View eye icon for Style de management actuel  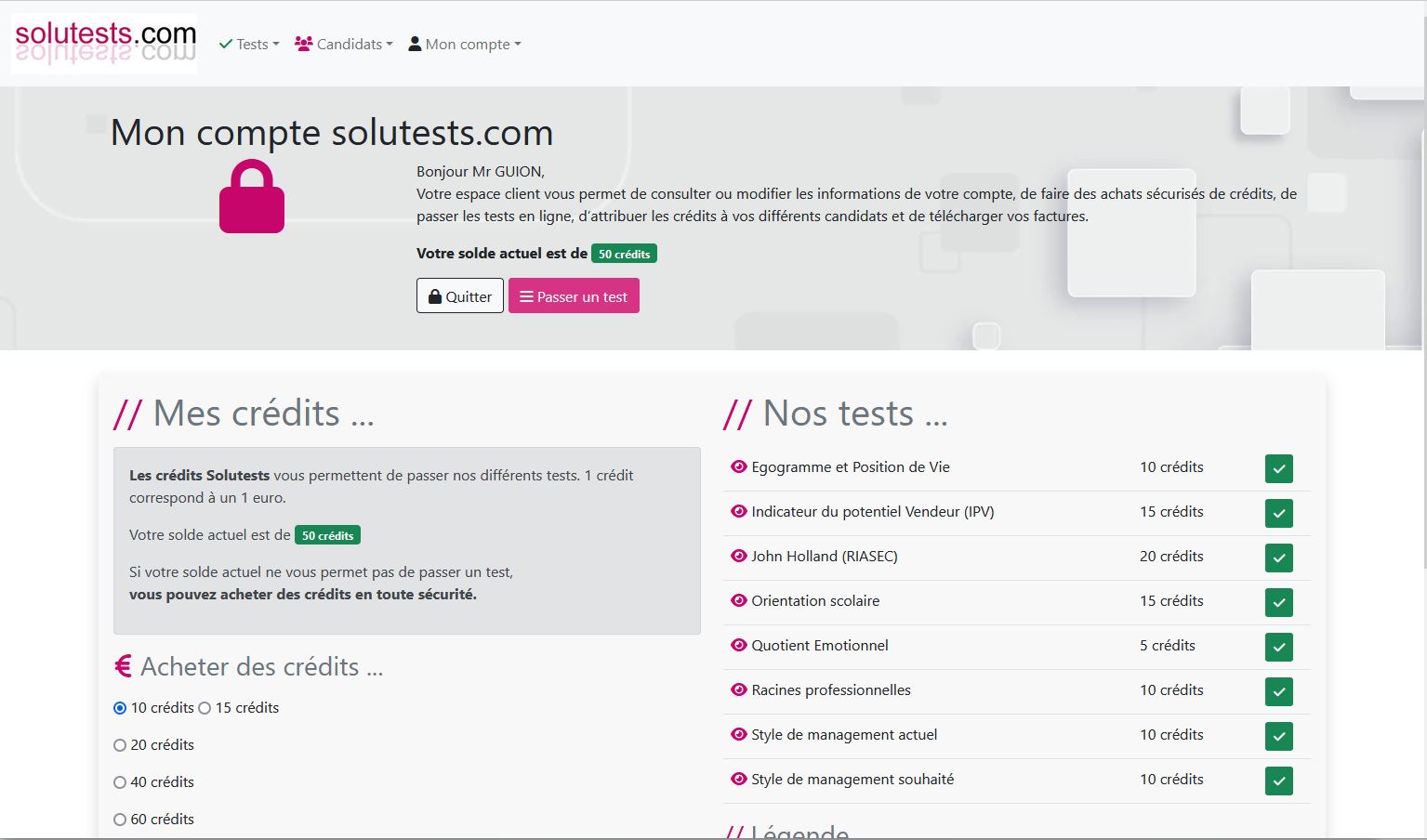(x=739, y=734)
